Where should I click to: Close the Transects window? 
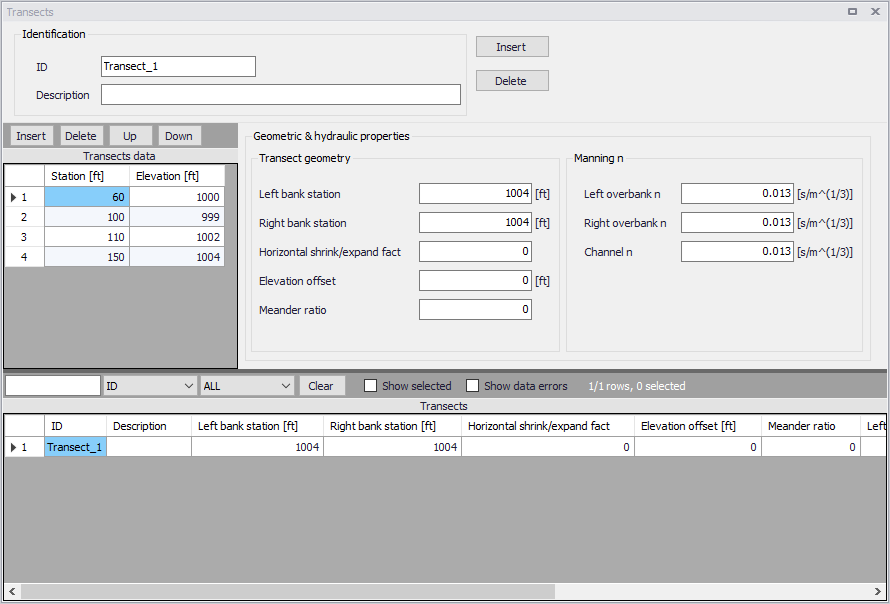coord(875,11)
